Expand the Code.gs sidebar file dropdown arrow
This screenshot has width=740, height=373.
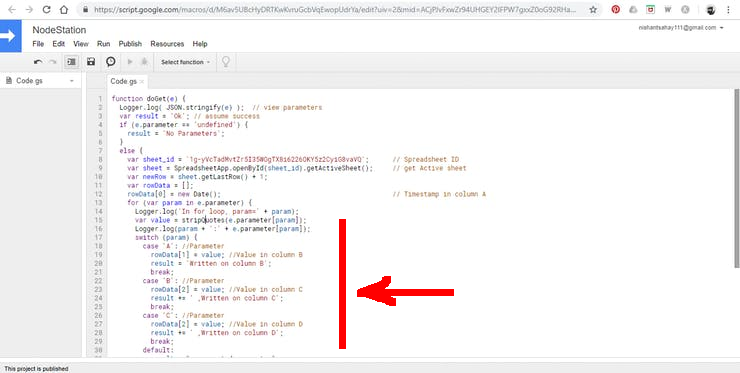pyautogui.click(x=72, y=81)
